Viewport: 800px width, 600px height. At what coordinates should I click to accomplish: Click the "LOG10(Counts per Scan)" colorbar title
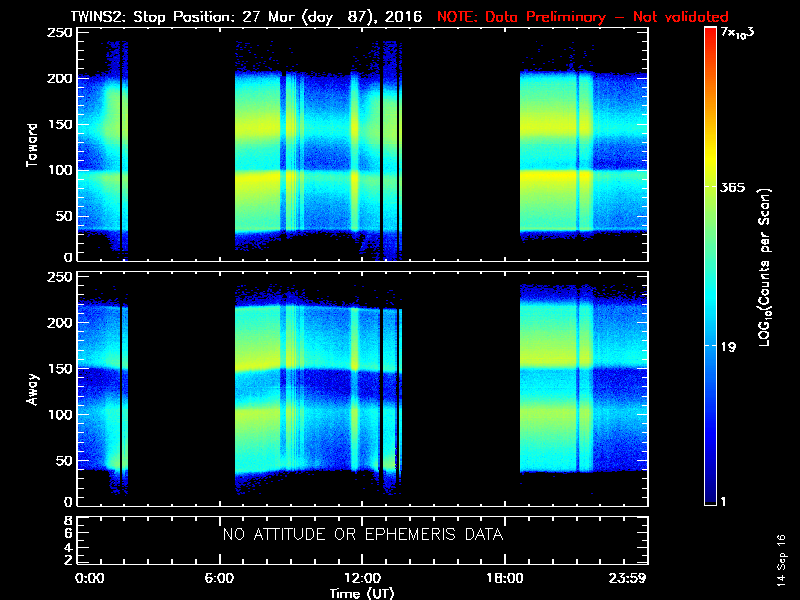[x=765, y=267]
